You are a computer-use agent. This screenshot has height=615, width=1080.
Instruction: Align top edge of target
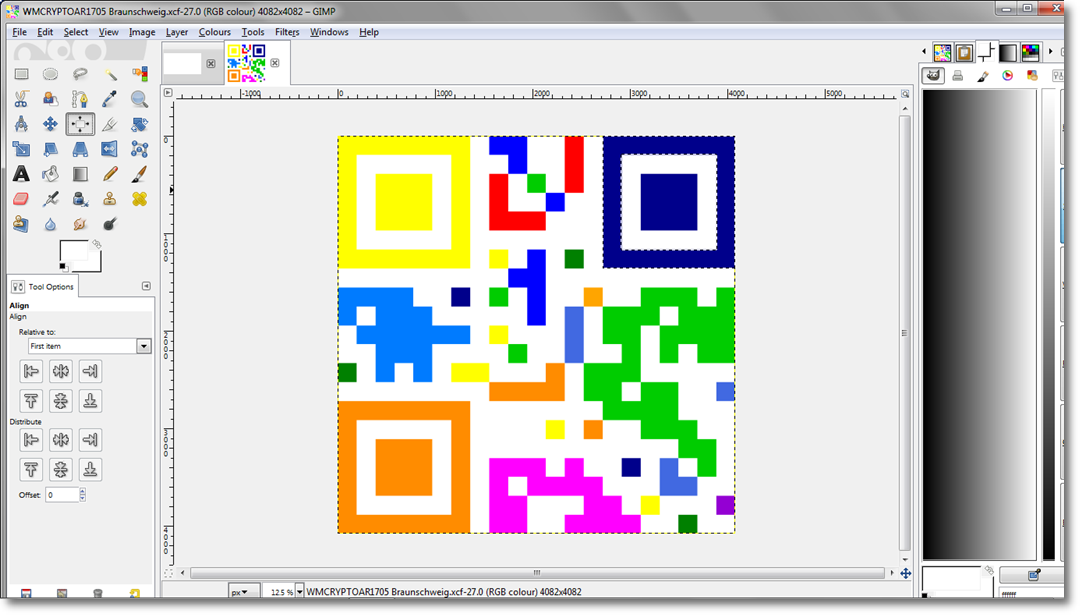[x=31, y=401]
